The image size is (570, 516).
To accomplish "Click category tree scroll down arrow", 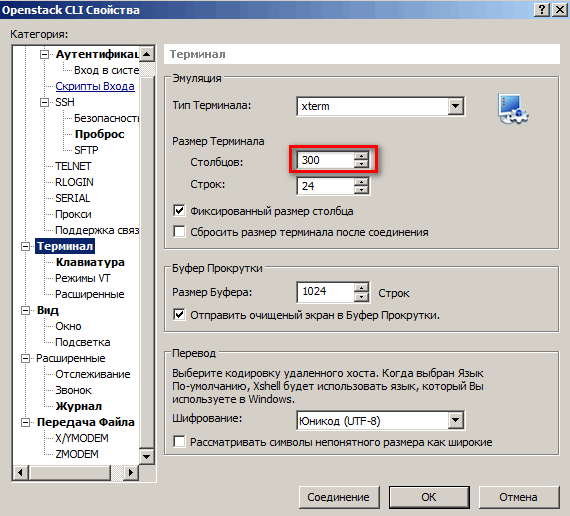I will pos(146,456).
